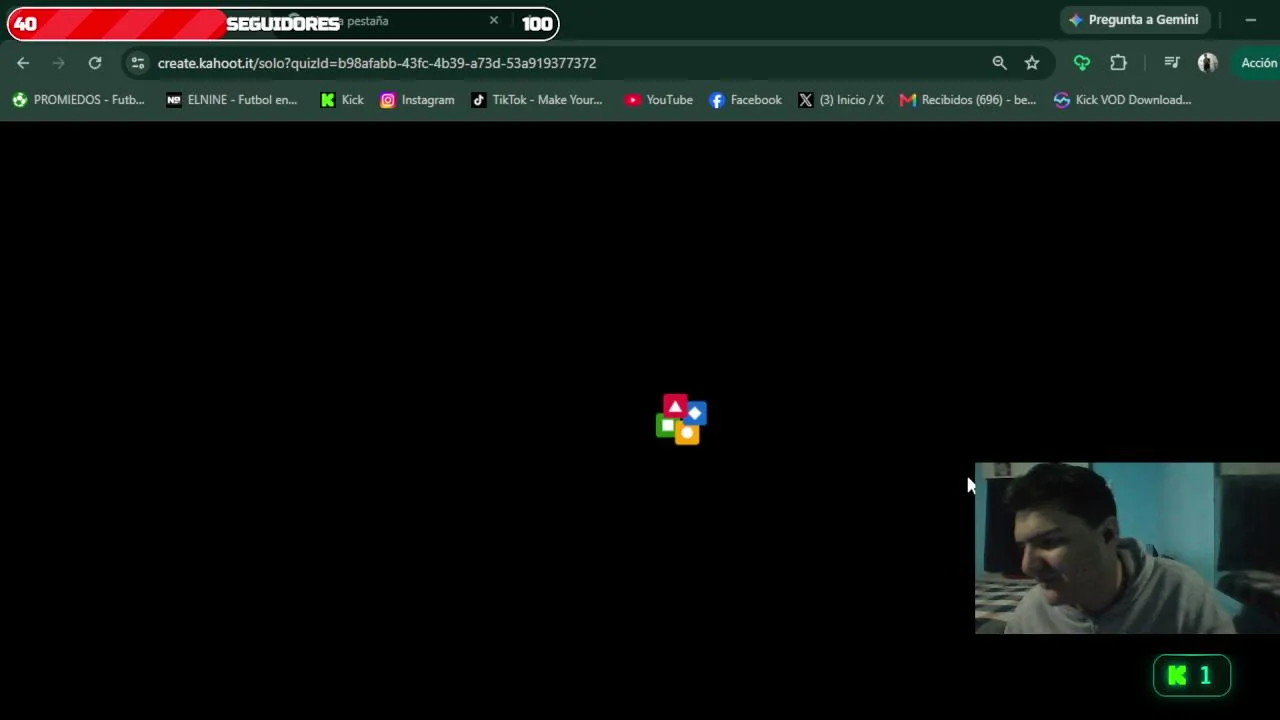The height and width of the screenshot is (720, 1280).
Task: Close the current browser tab
Action: [x=494, y=20]
